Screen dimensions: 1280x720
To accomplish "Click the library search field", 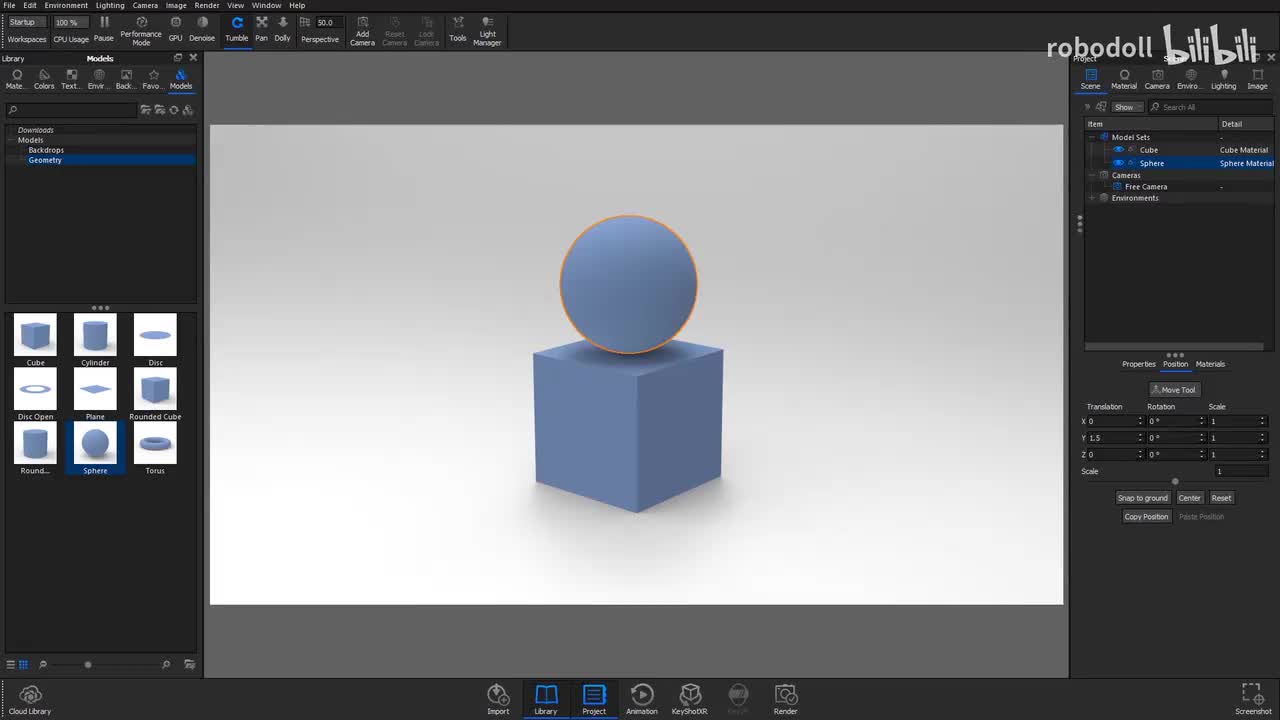I will [71, 110].
